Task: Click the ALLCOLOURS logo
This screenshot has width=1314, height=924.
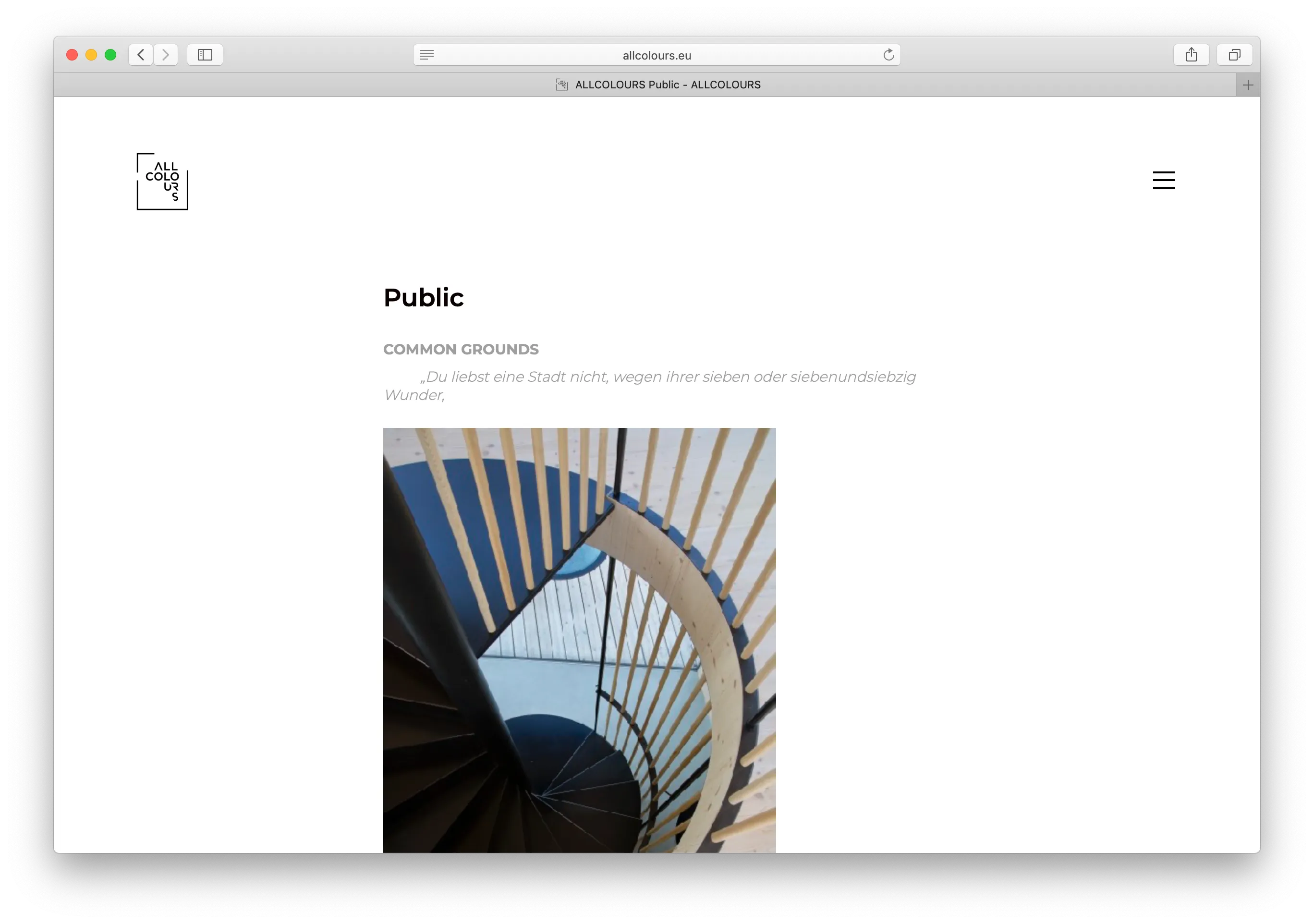Action: 162,182
